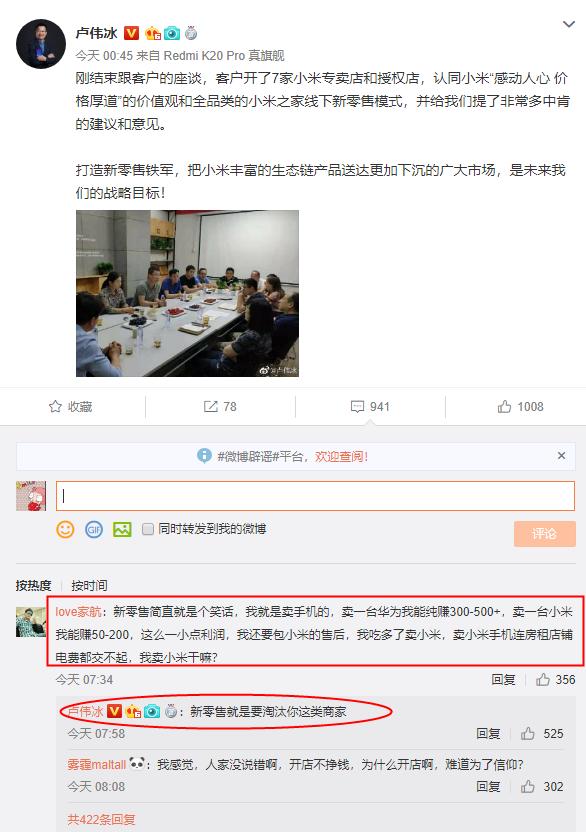The width and height of the screenshot is (586, 832).
Task: Expand the post options chevron at top right
Action: 569,24
